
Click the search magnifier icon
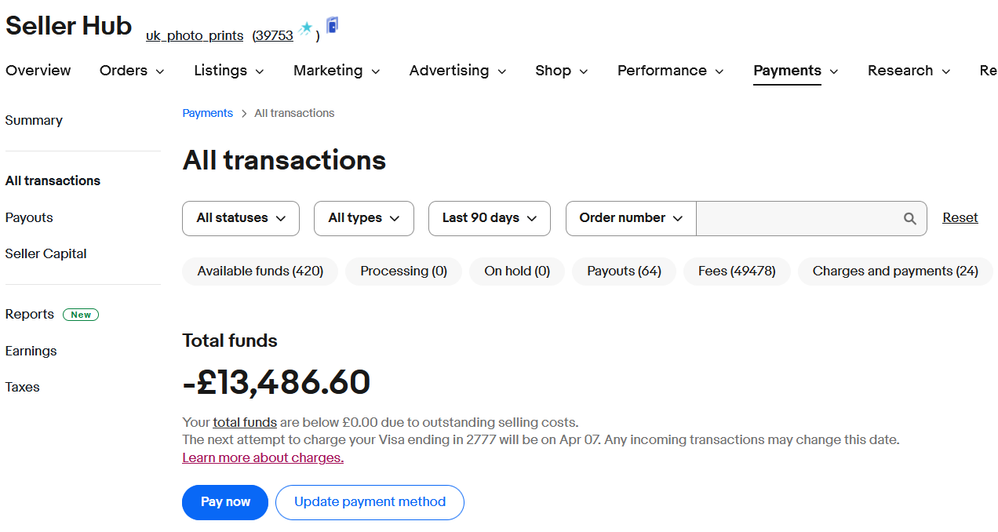(910, 218)
